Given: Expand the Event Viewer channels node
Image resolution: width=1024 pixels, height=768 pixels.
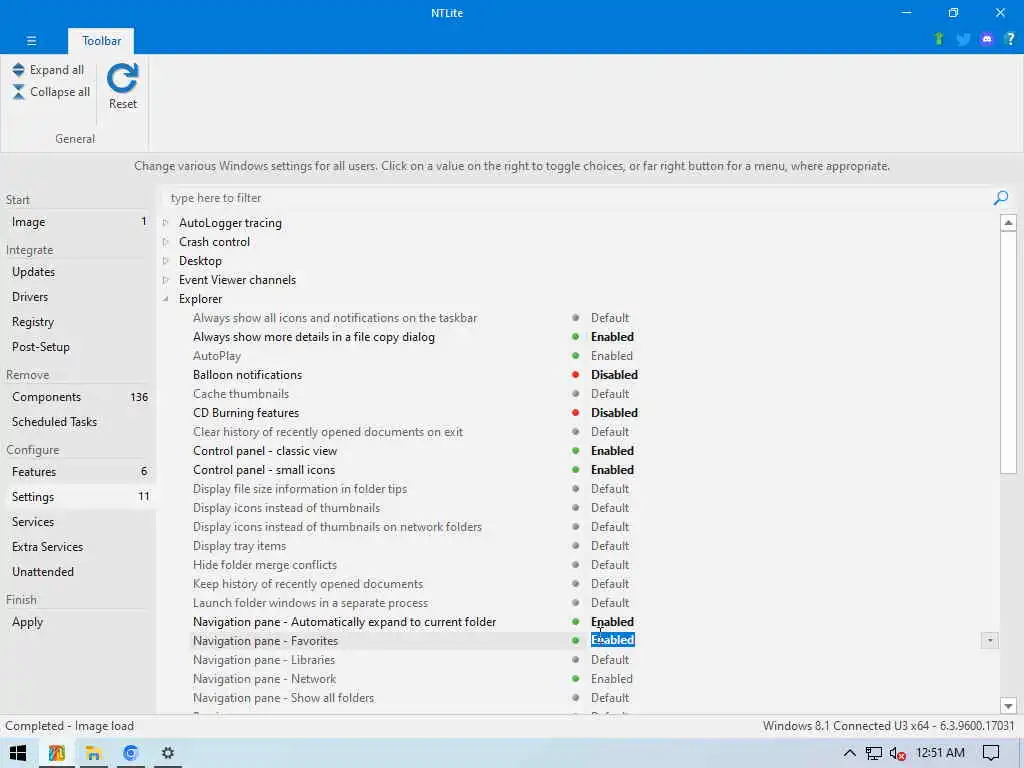Looking at the screenshot, I should 166,280.
